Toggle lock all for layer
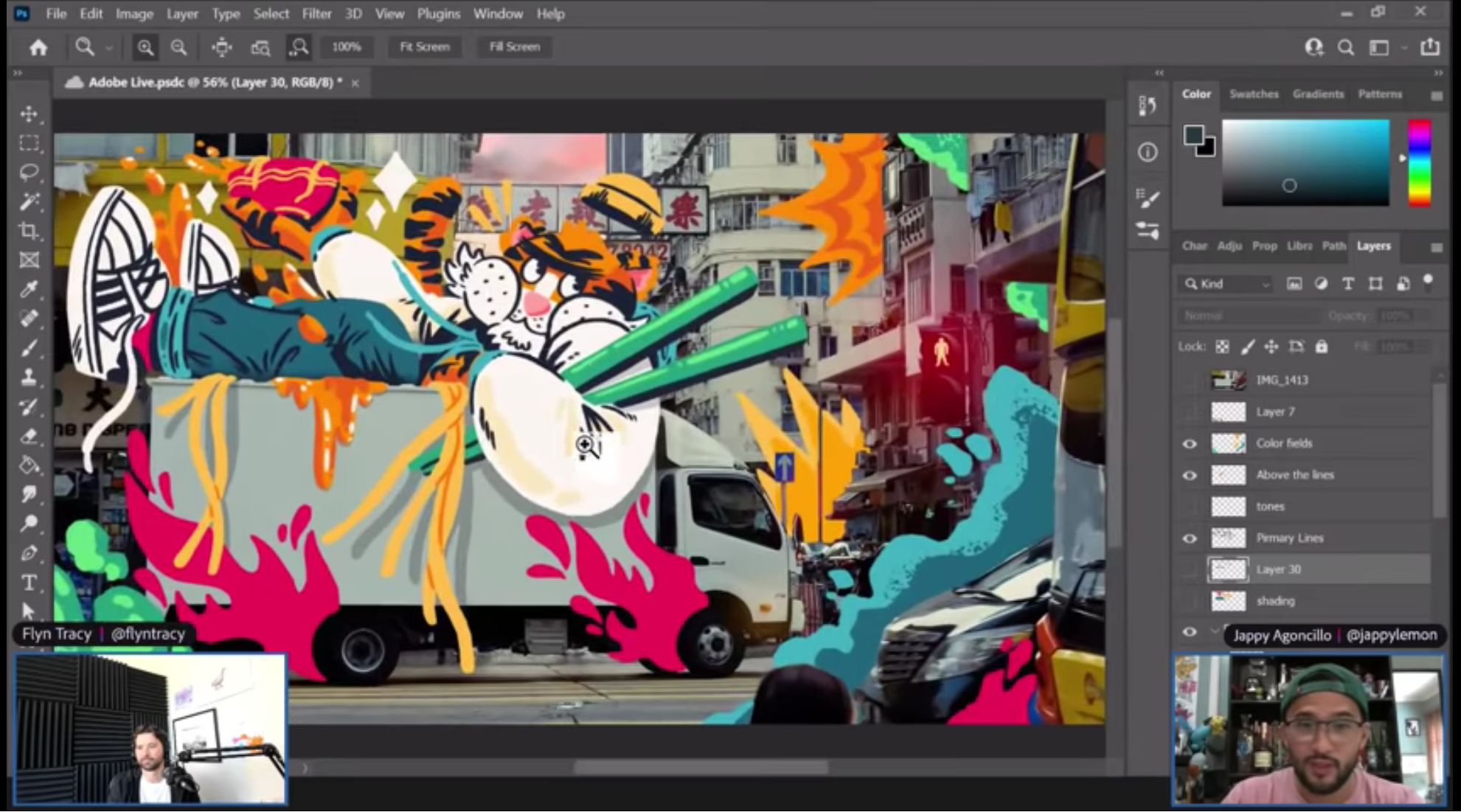Image resolution: width=1461 pixels, height=812 pixels. pyautogui.click(x=1322, y=346)
